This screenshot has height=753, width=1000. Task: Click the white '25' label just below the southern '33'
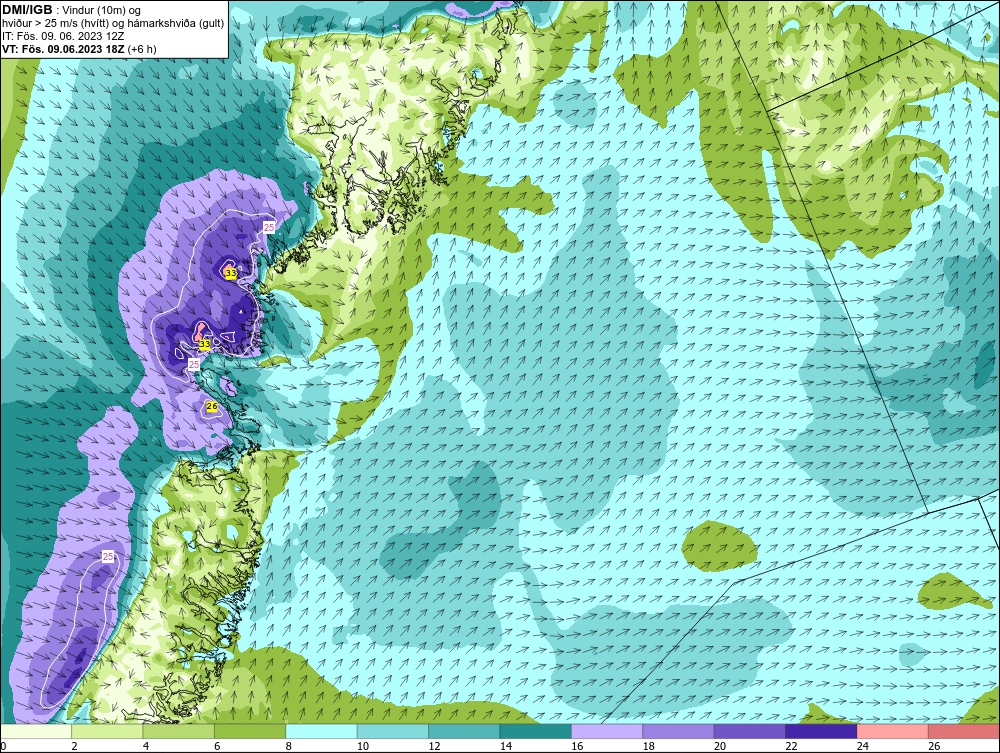point(194,364)
